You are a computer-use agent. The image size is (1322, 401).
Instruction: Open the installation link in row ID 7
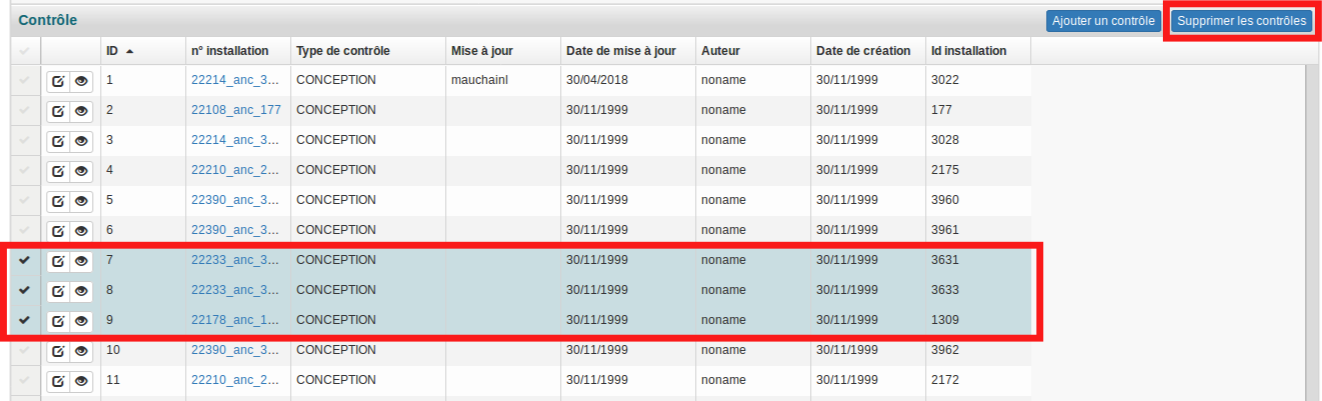point(235,260)
